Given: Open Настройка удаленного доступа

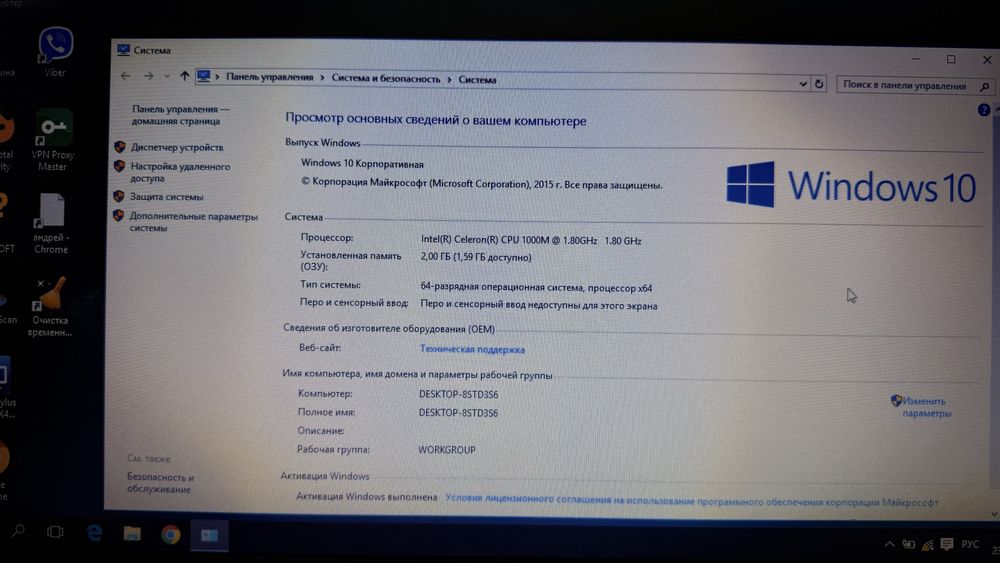Looking at the screenshot, I should pyautogui.click(x=180, y=172).
